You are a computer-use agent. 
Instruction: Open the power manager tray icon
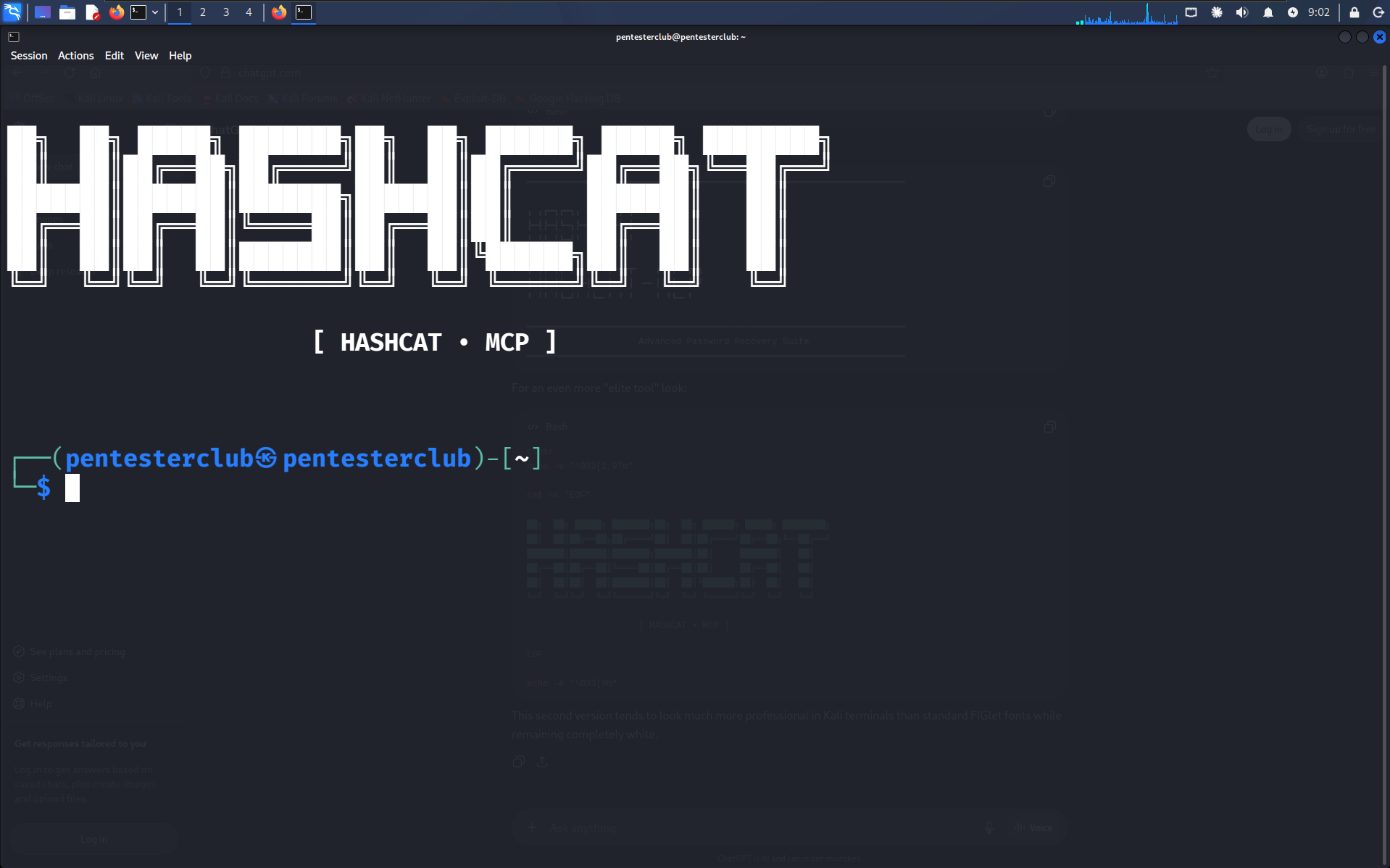click(1293, 12)
